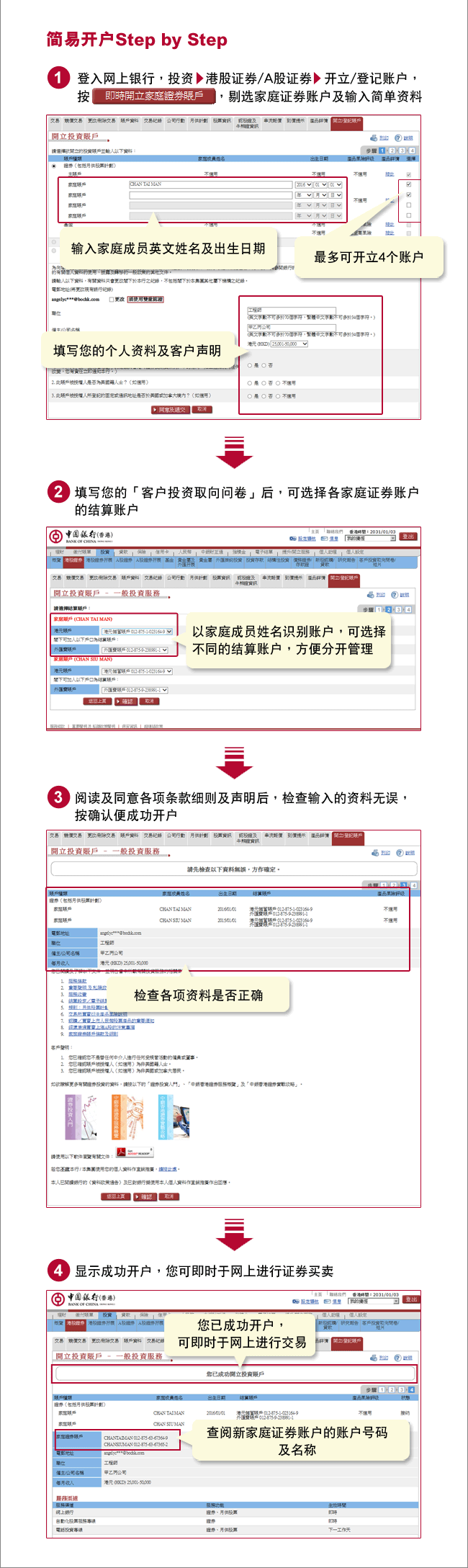Click the CHAN TAI MAN name input field
468x1568 pixels.
(210, 184)
